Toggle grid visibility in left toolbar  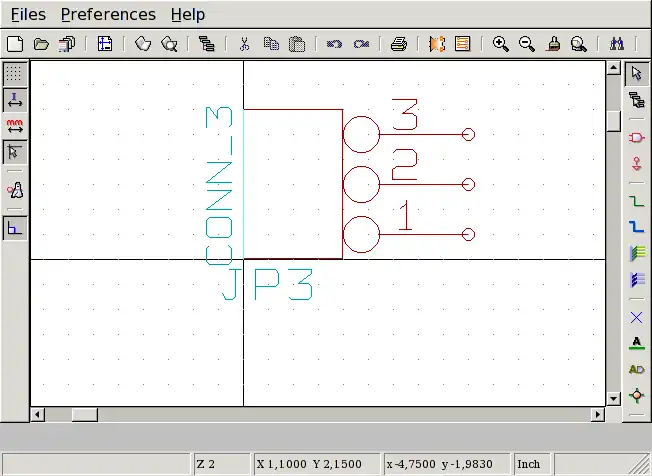[x=15, y=74]
